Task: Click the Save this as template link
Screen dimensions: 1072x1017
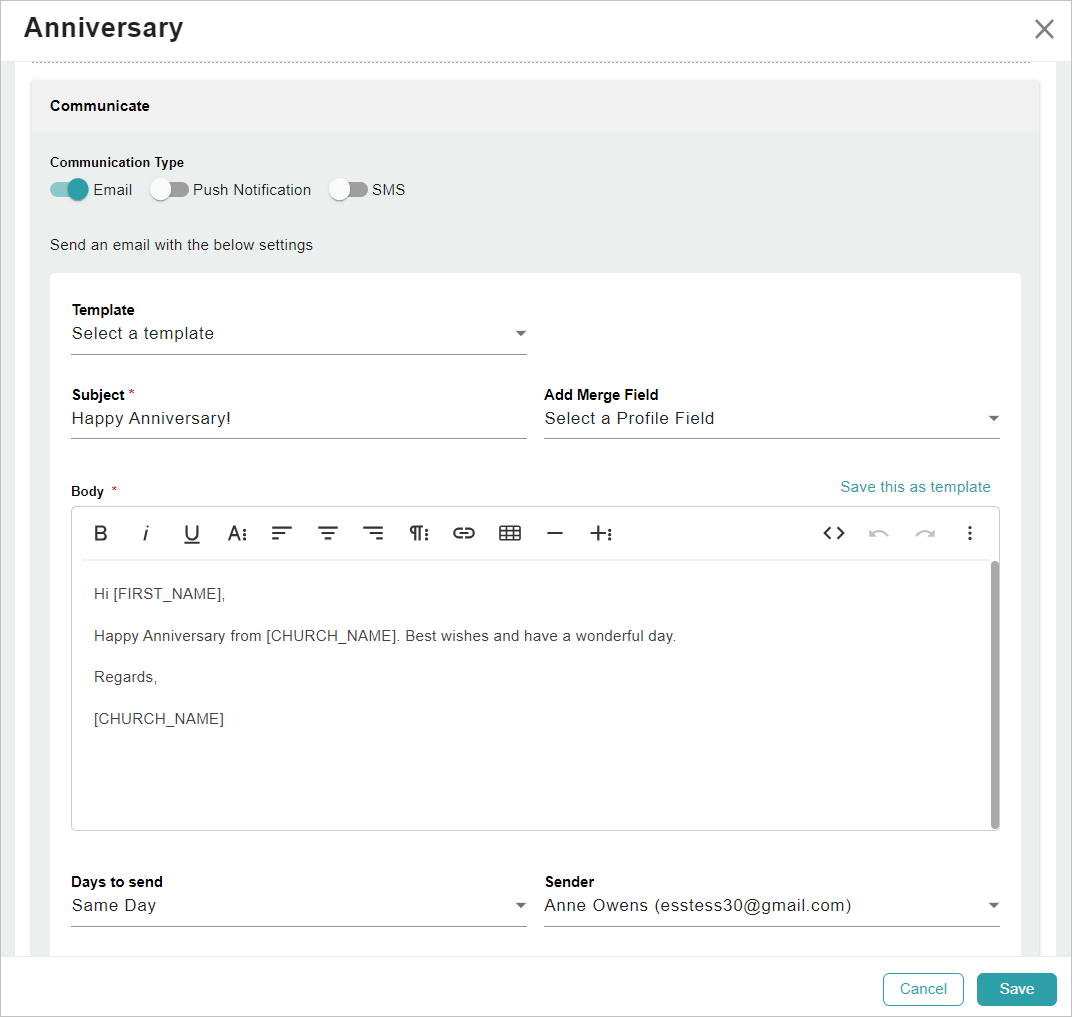Action: click(x=915, y=487)
